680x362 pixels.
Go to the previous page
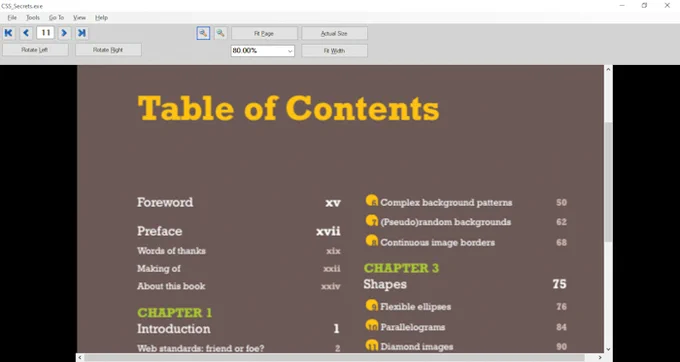(26, 33)
